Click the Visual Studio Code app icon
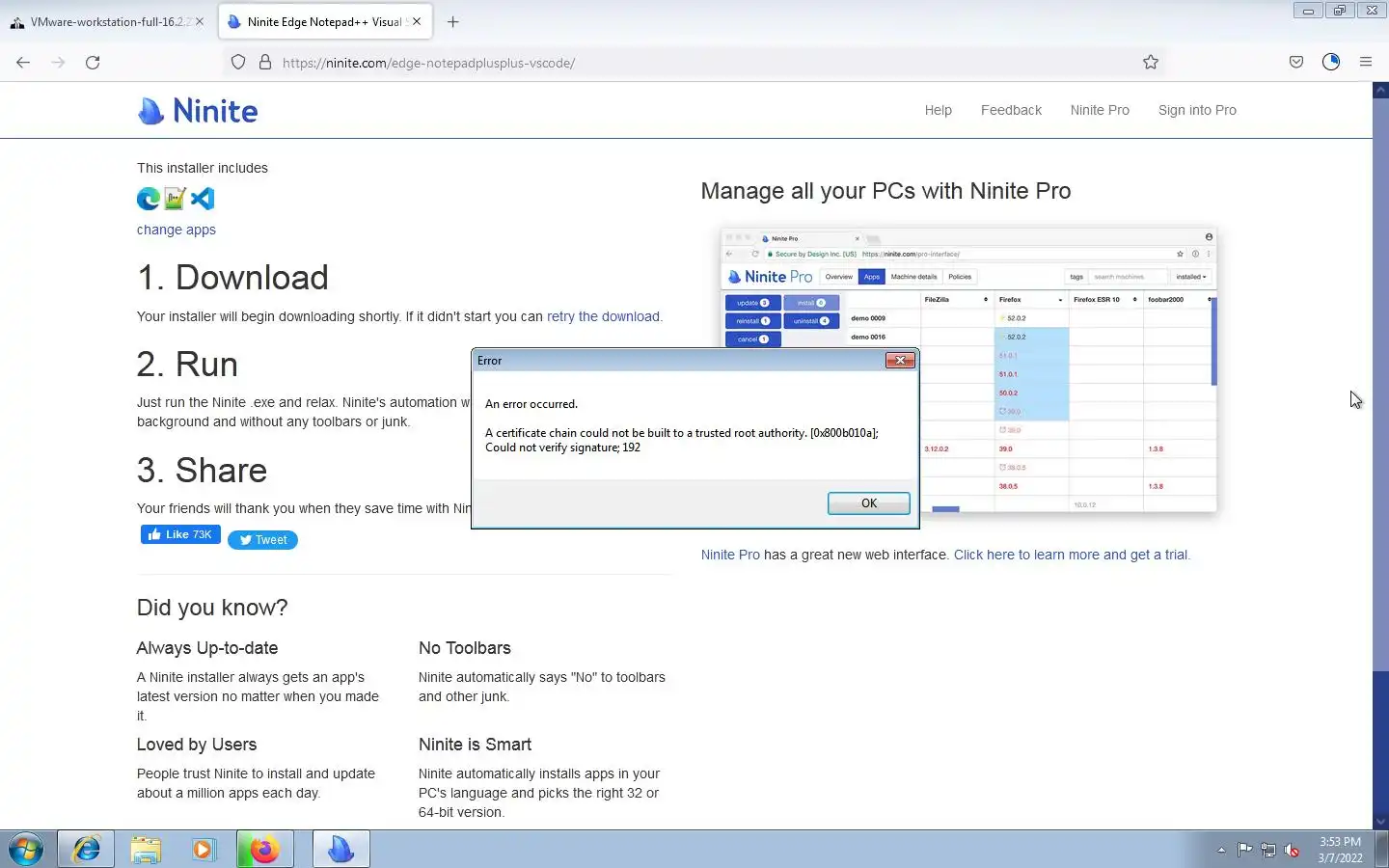1389x868 pixels. (202, 199)
